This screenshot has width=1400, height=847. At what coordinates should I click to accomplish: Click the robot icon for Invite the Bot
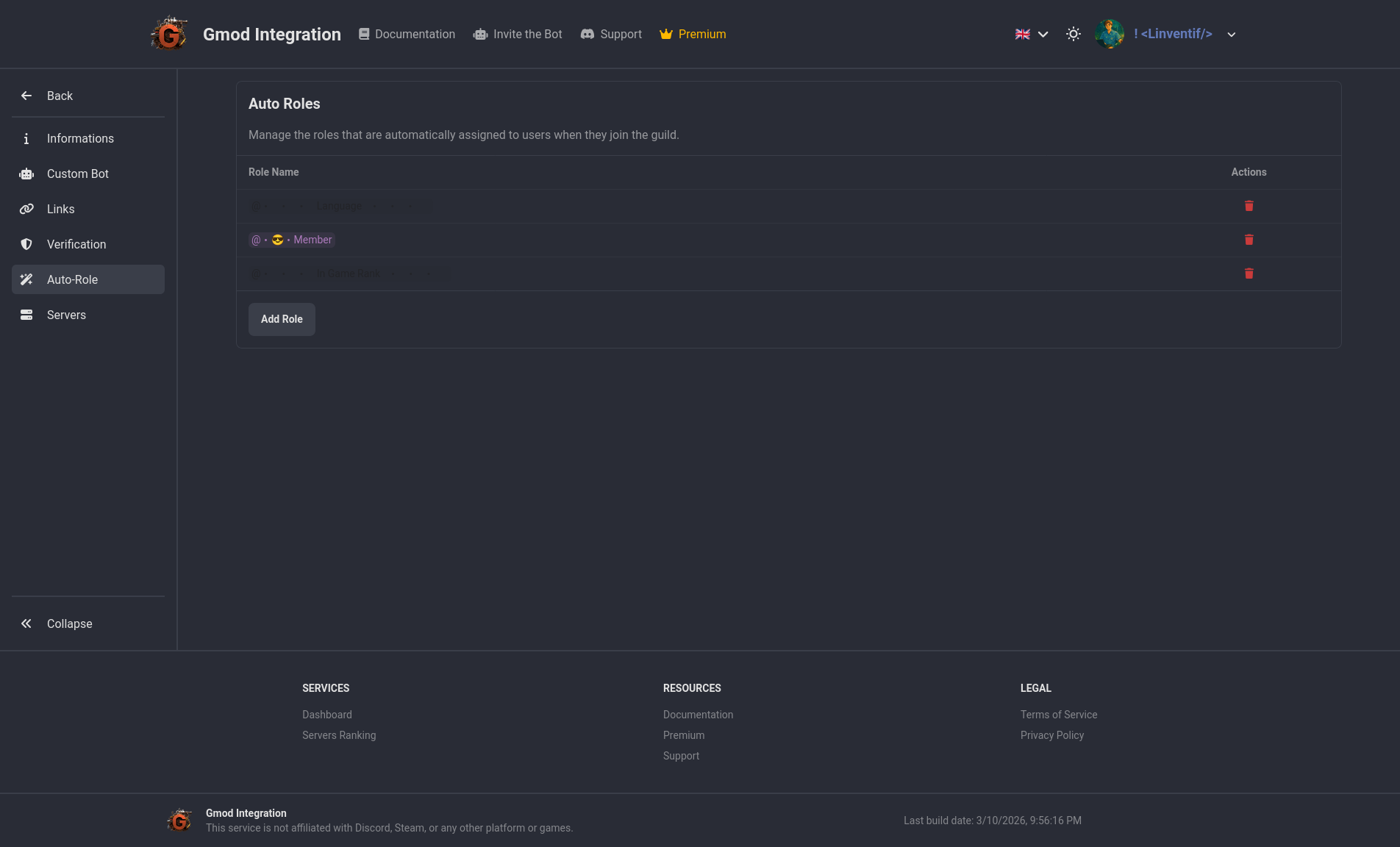click(x=481, y=34)
